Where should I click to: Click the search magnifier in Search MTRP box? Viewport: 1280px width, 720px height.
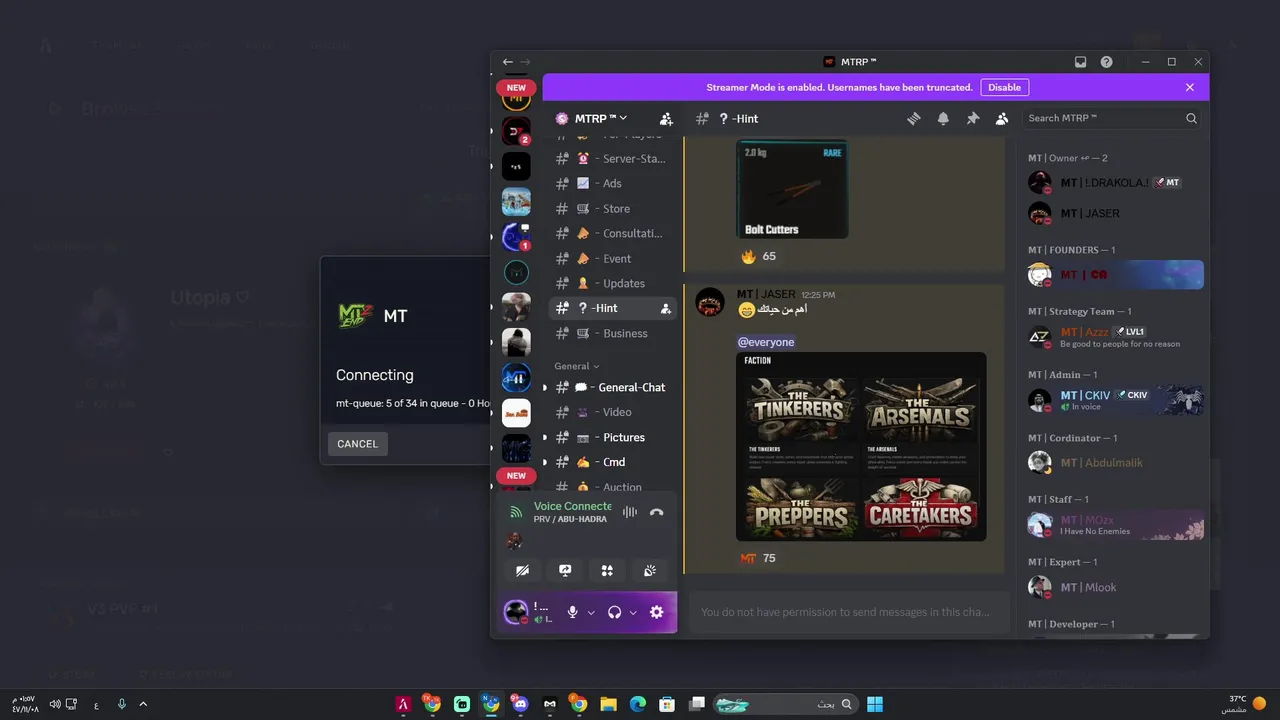tap(1191, 118)
